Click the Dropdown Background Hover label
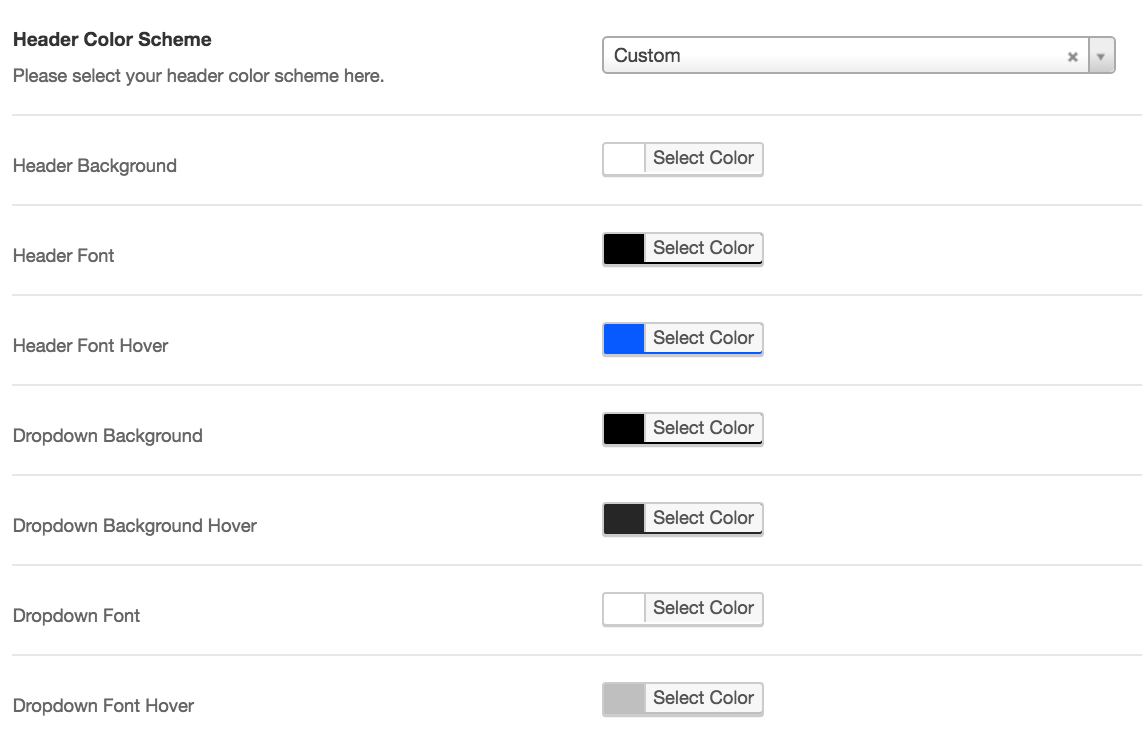1142x744 pixels. point(135,526)
